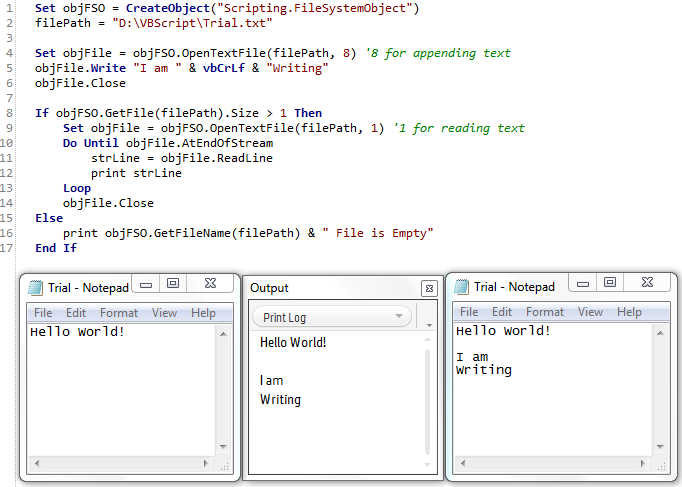
Task: Click the left Trial Notepad title icon
Action: coord(36,288)
